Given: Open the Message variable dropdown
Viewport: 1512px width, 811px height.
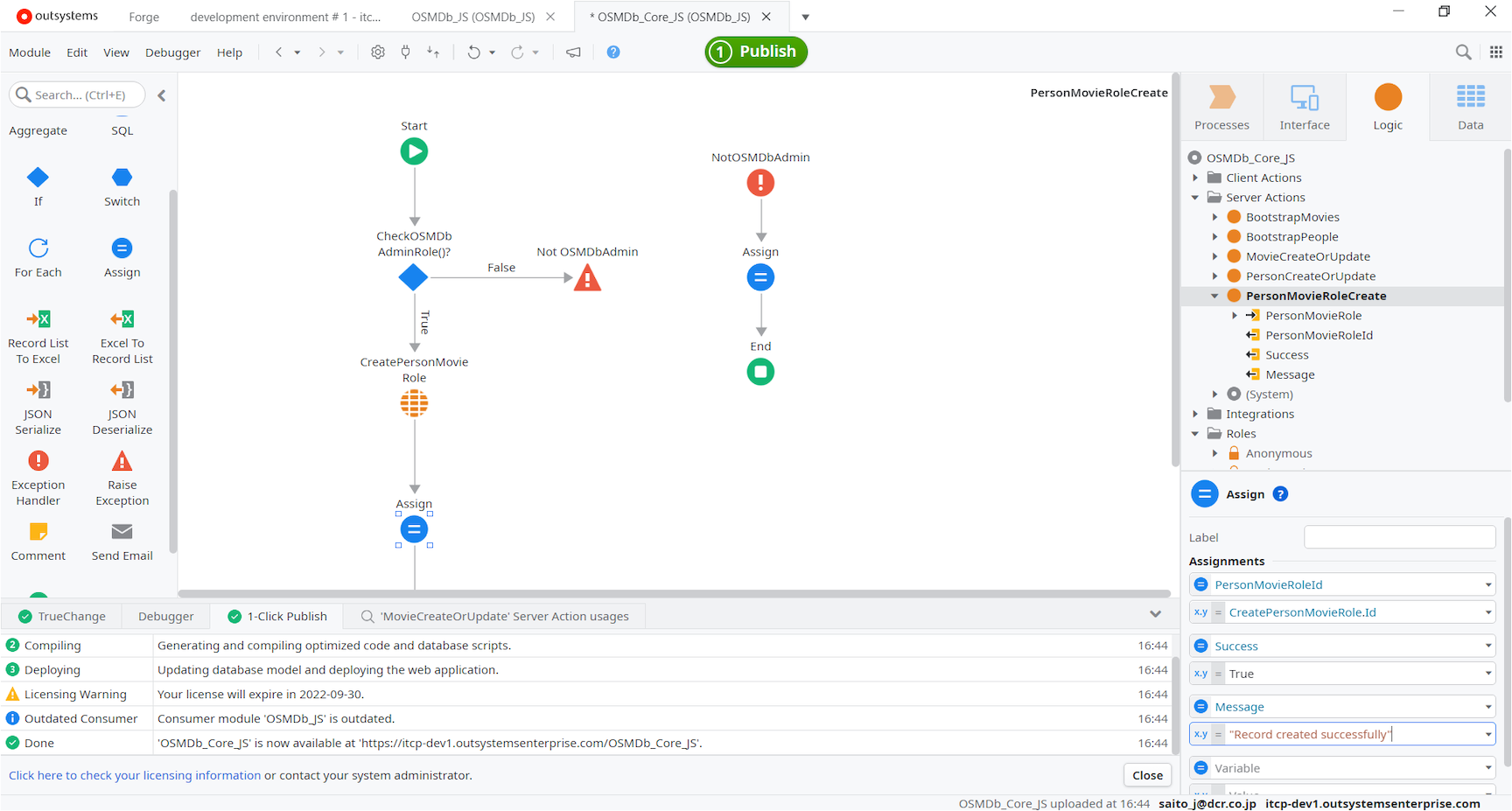Looking at the screenshot, I should pos(1487,707).
